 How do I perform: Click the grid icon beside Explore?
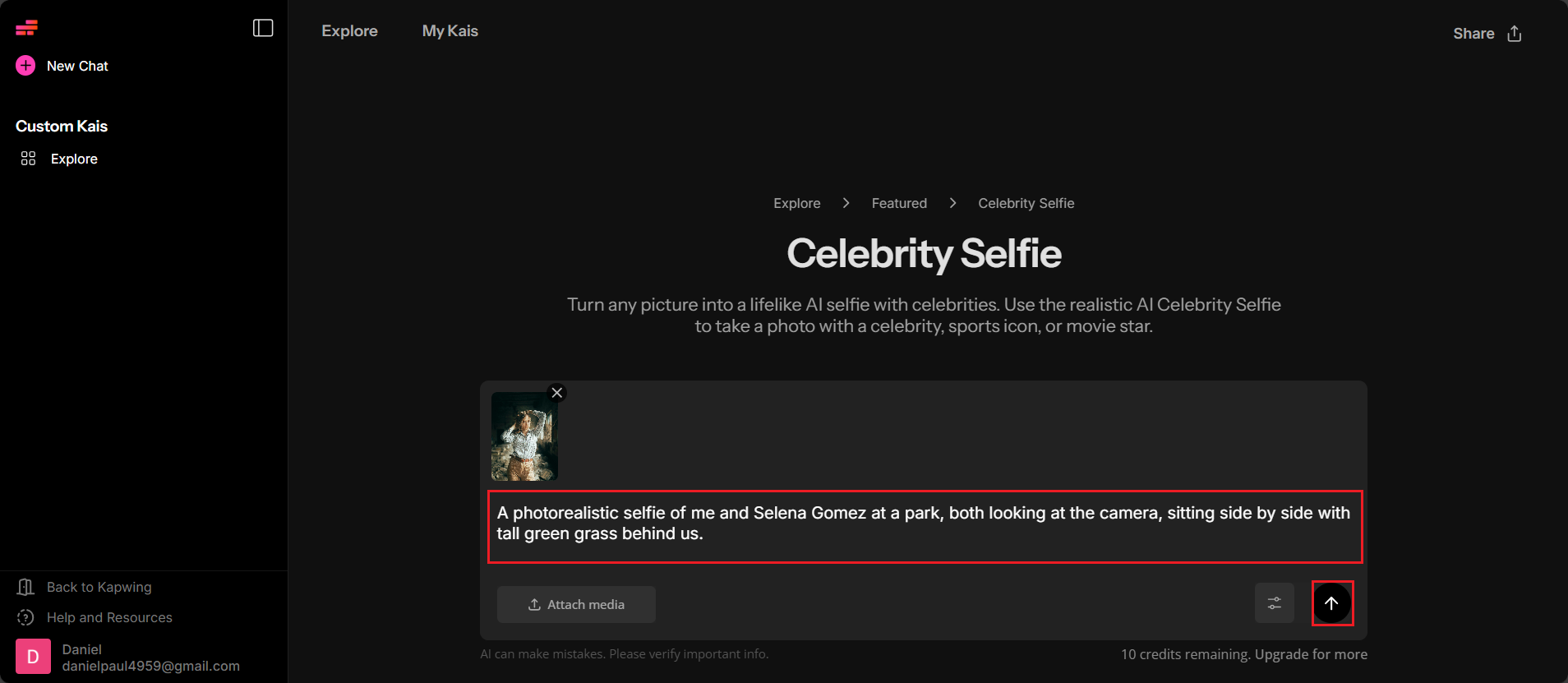(28, 159)
